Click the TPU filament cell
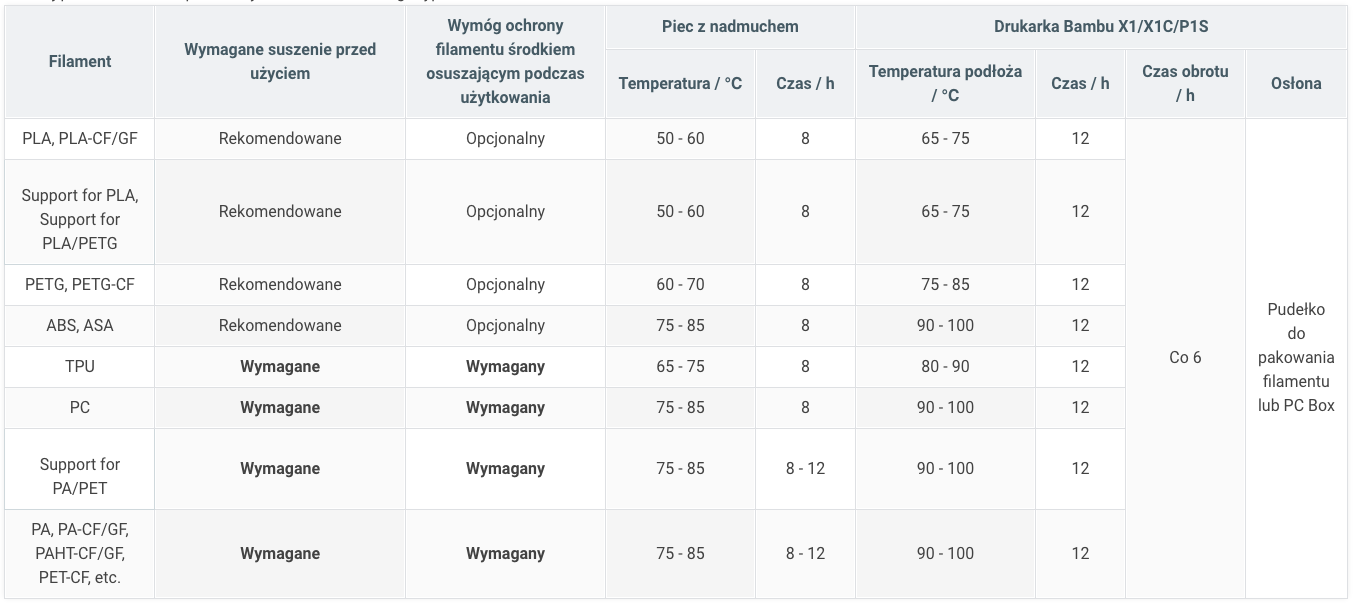Viewport: 1353px width, 607px height. click(x=80, y=367)
